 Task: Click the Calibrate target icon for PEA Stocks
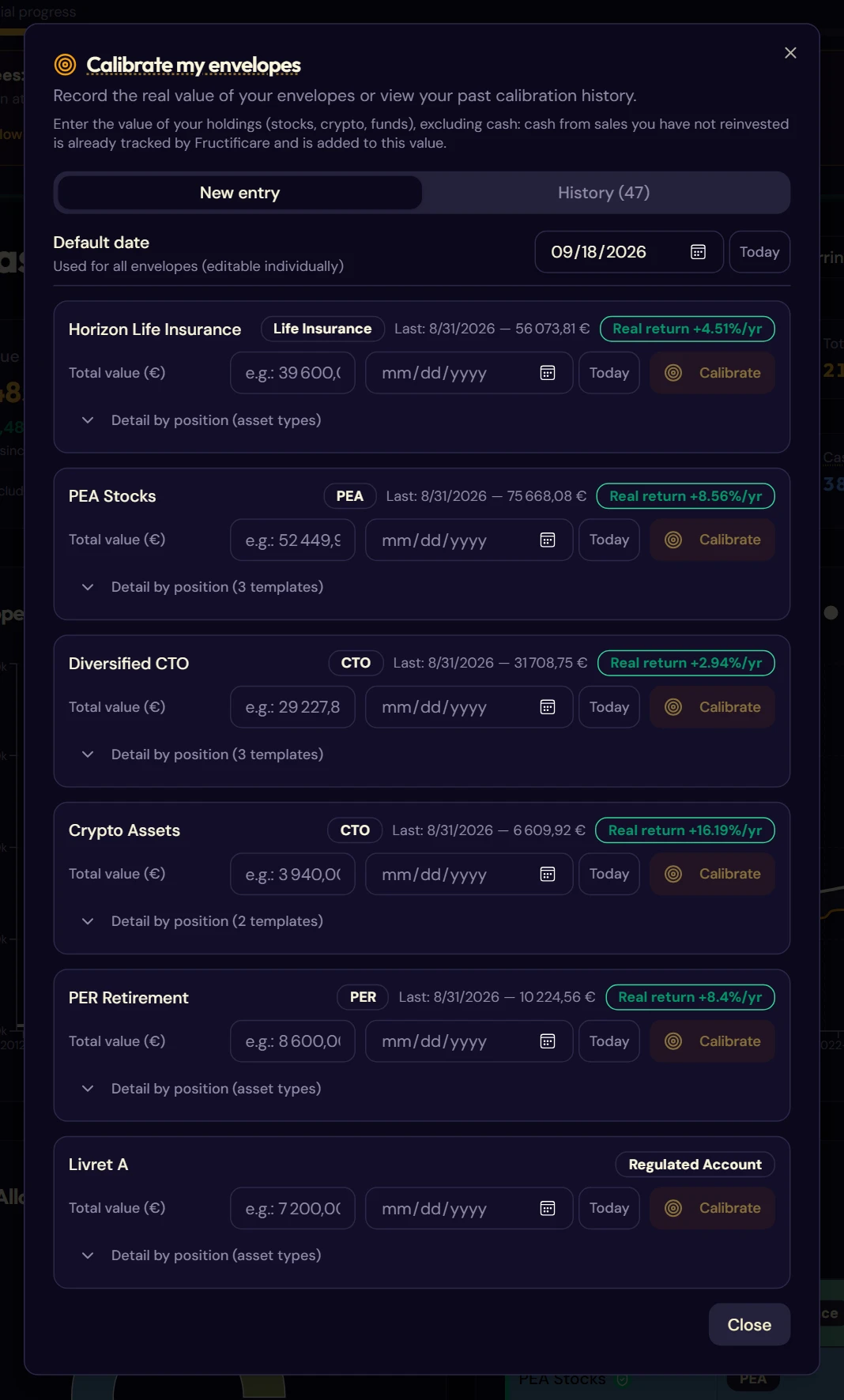pyautogui.click(x=673, y=540)
